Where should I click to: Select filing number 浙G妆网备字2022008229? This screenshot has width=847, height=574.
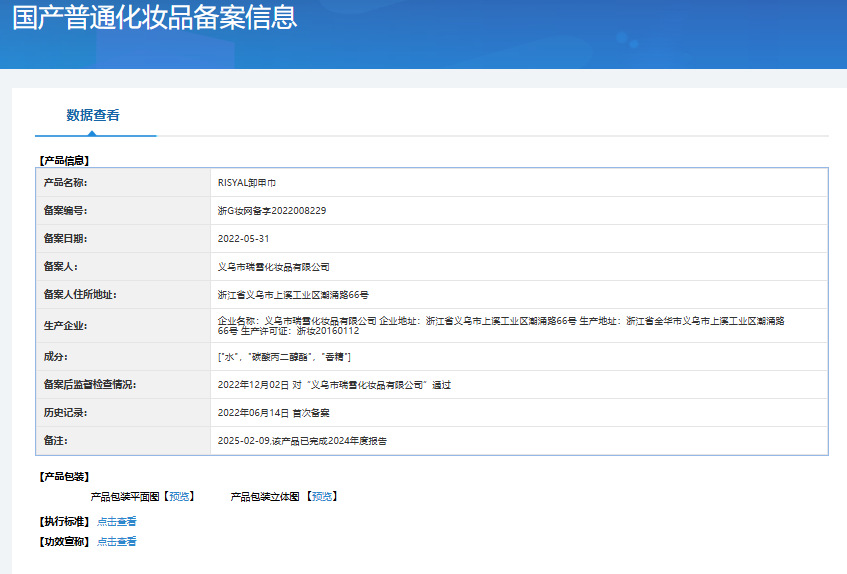(272, 211)
